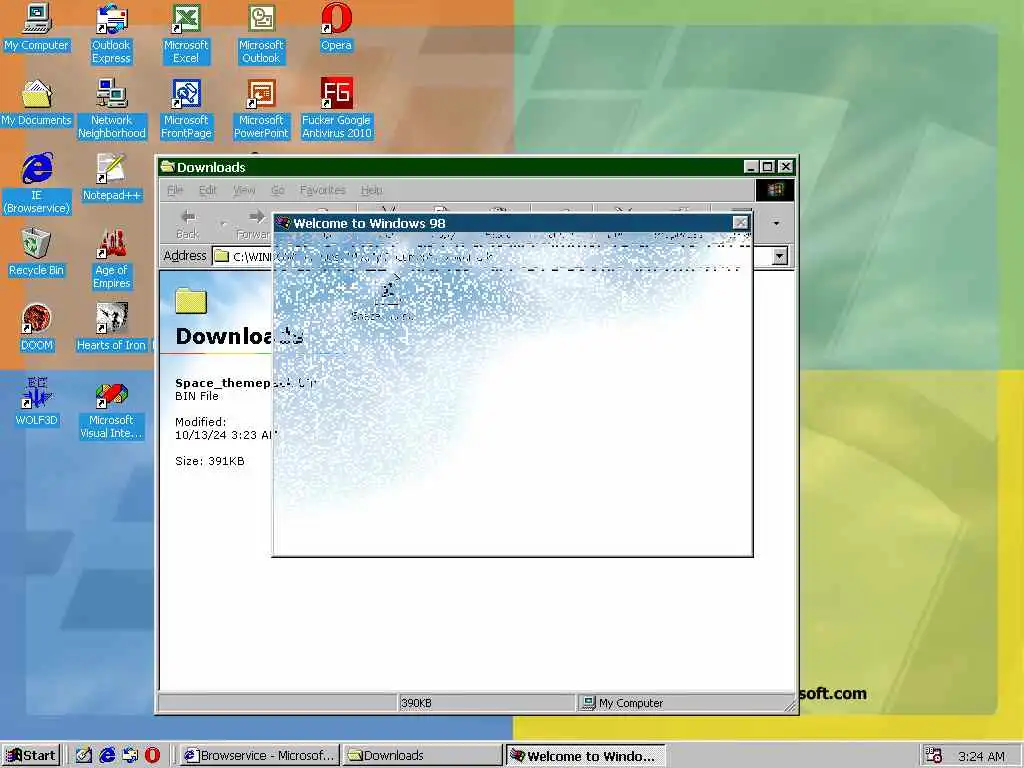1024x768 pixels.
Task: Click Forward in the Downloads toolbar
Action: coord(254,223)
